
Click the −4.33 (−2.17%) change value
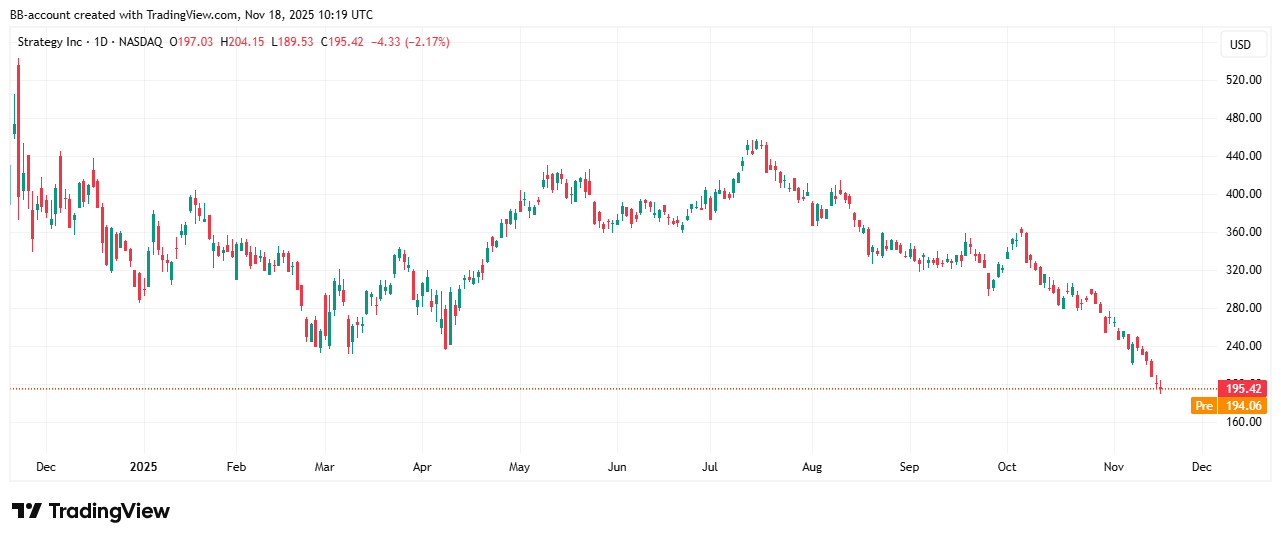click(412, 42)
